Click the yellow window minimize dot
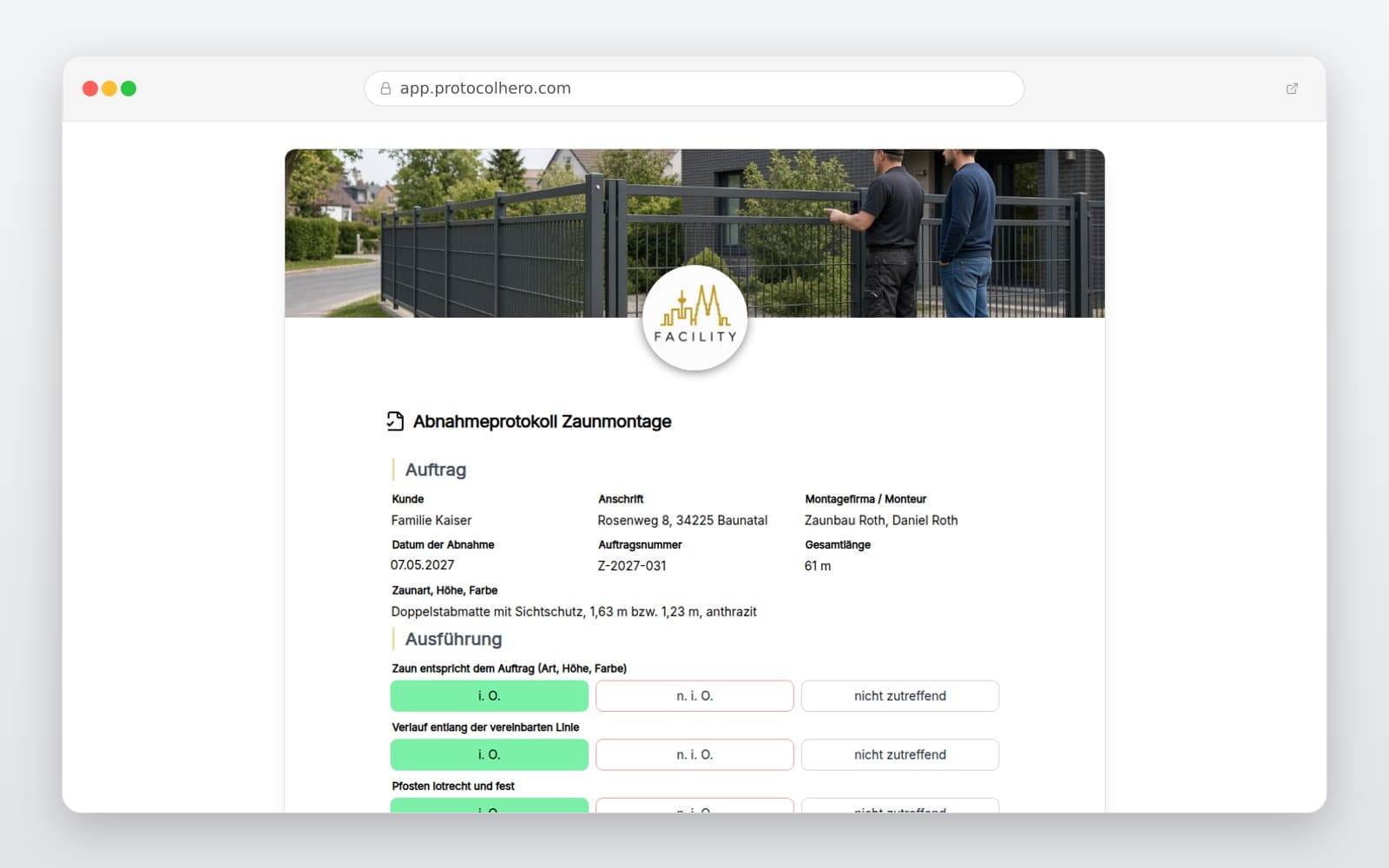Image resolution: width=1389 pixels, height=868 pixels. 109,89
